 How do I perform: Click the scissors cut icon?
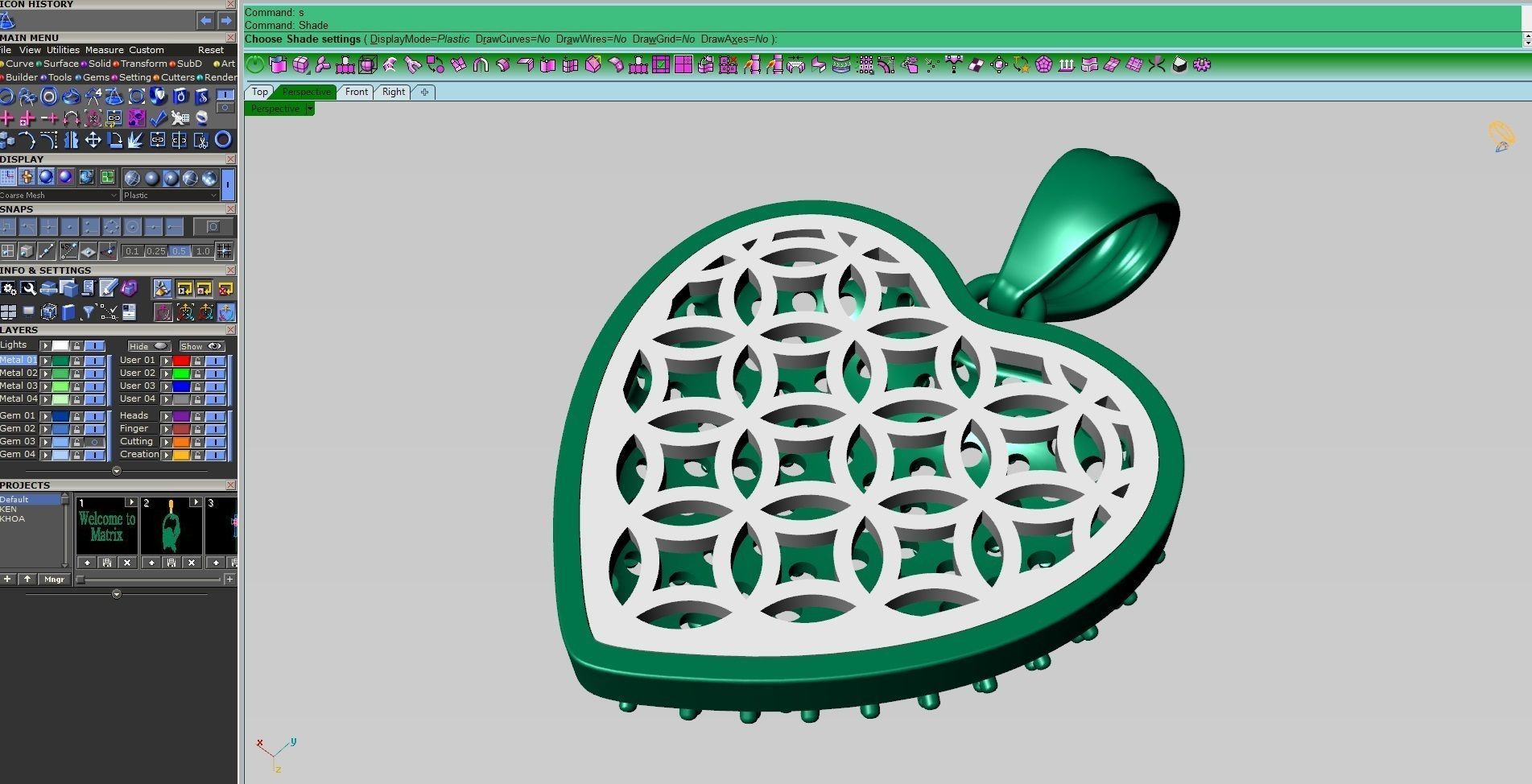point(201,140)
